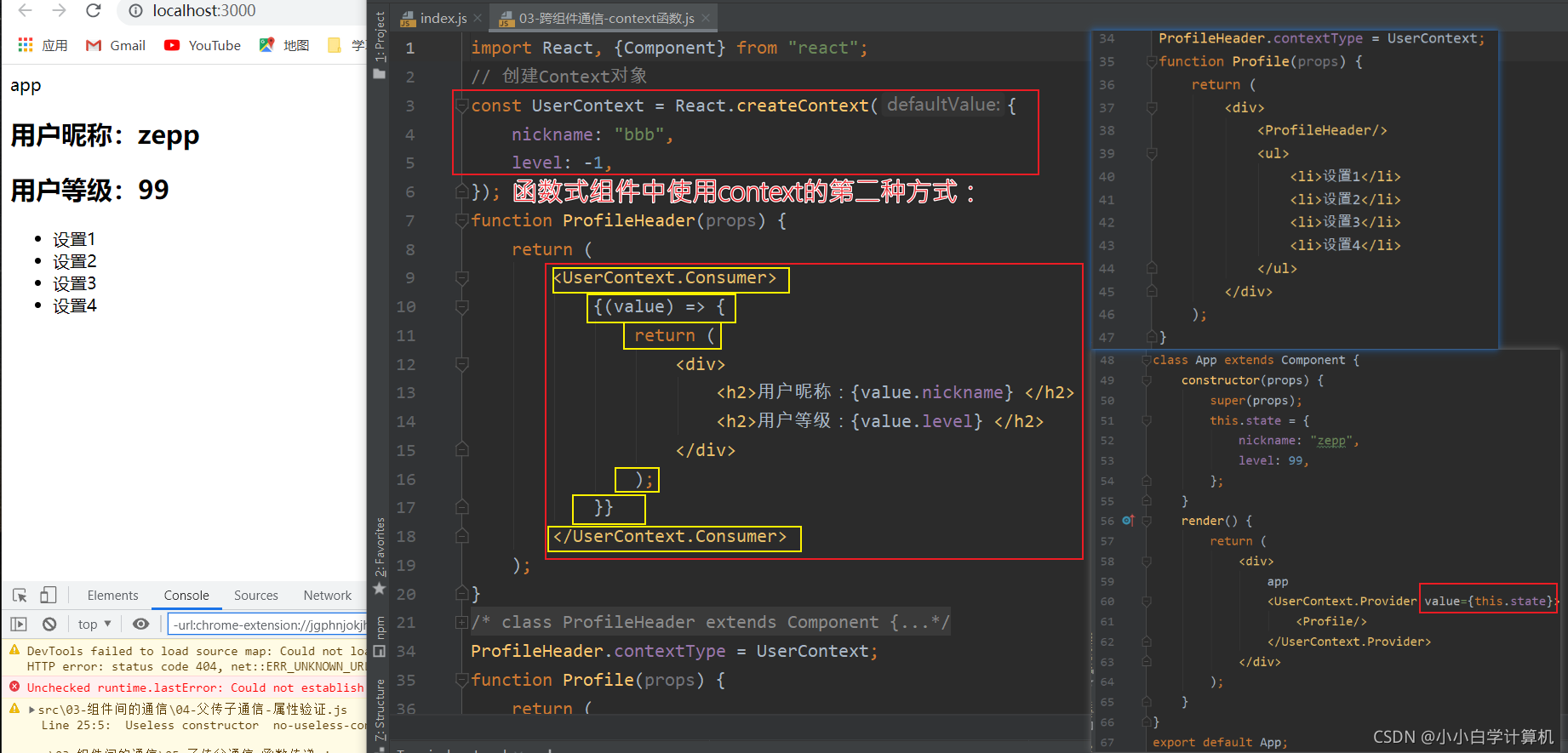1568x753 pixels.
Task: Click the 用户昵称: zepp heading
Action: coord(105,135)
